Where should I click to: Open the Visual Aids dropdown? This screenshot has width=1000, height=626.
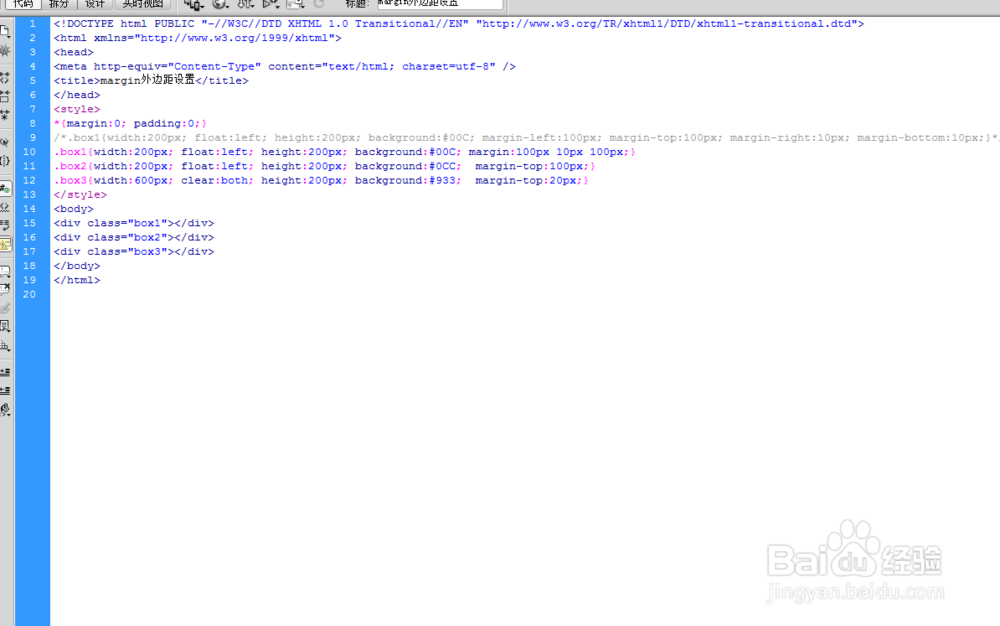click(295, 4)
